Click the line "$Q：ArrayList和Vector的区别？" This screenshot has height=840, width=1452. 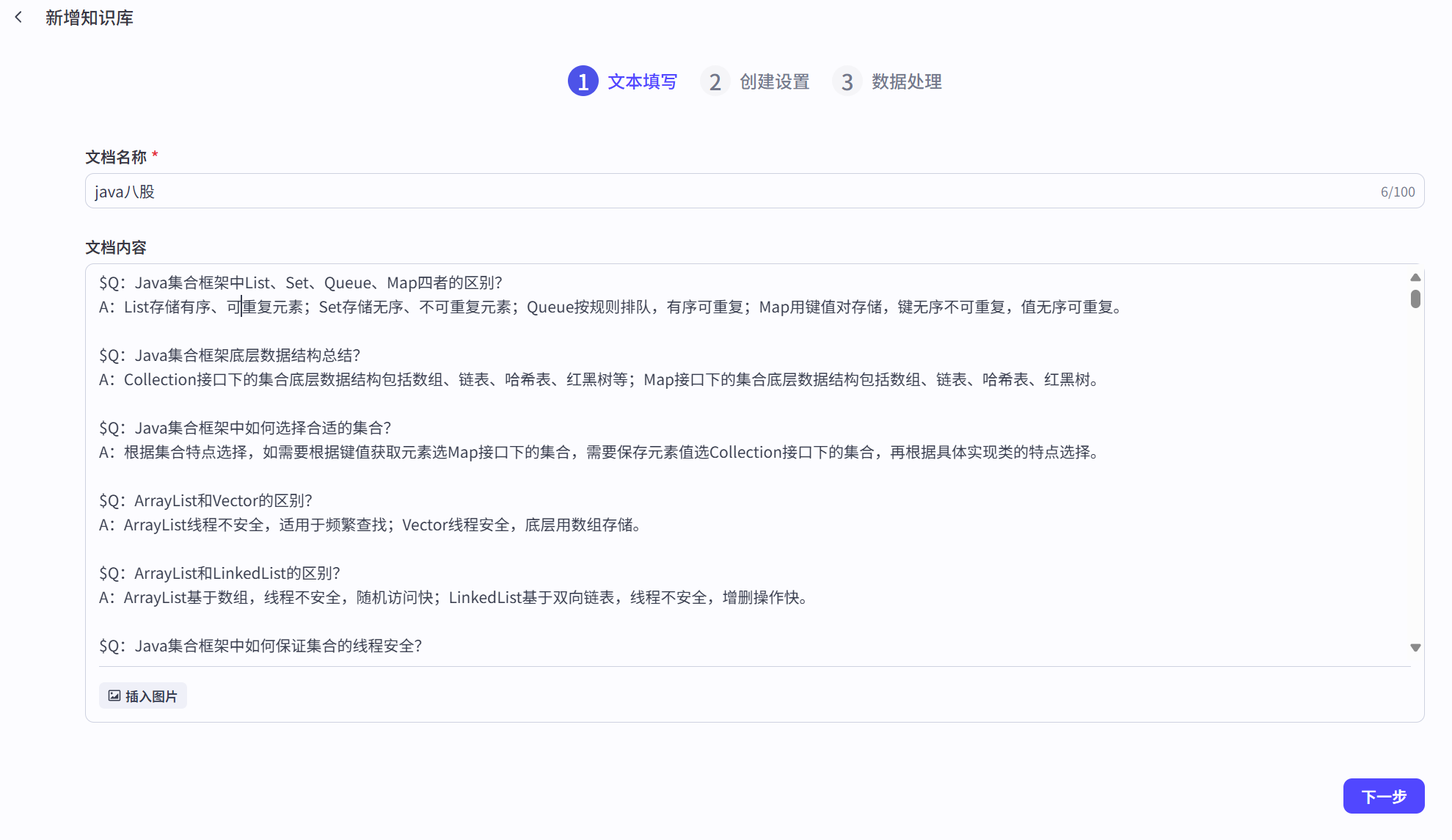pos(206,500)
